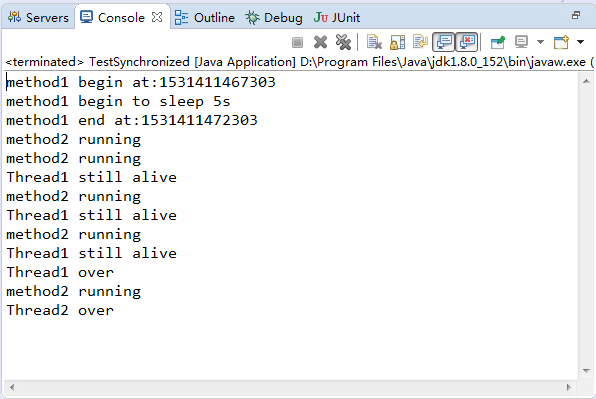Clear the console output icon
This screenshot has height=399, width=596.
(374, 42)
